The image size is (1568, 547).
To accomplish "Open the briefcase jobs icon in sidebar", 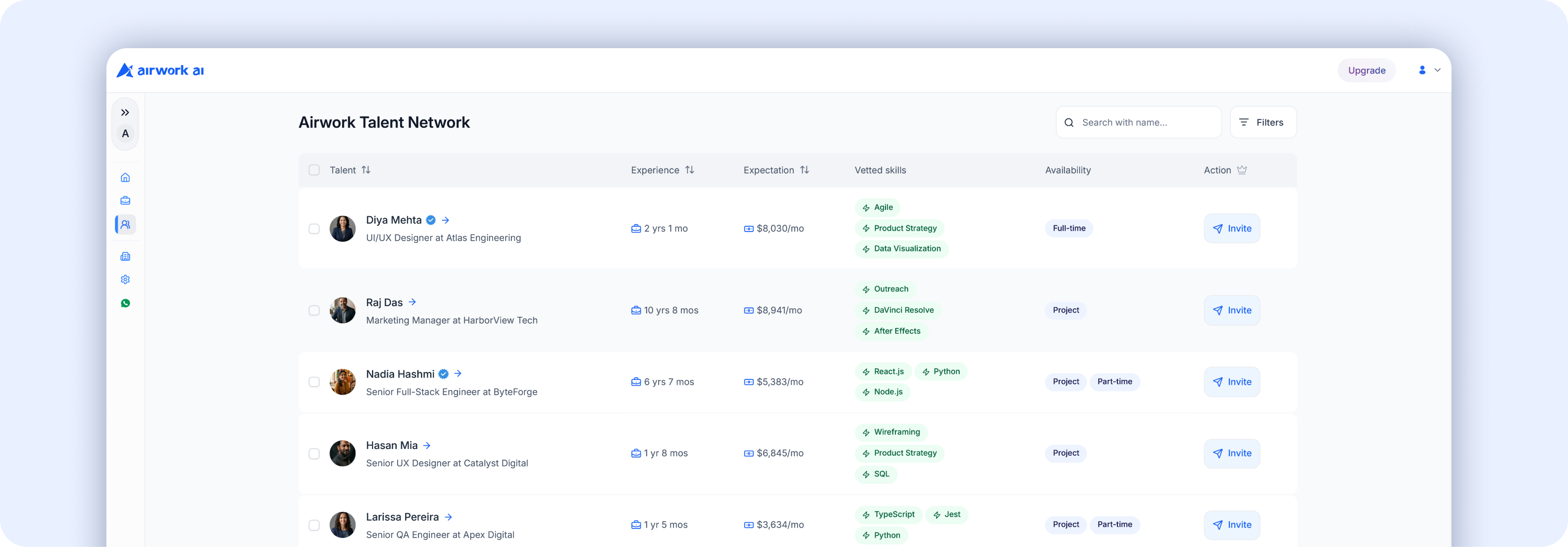I will point(125,201).
